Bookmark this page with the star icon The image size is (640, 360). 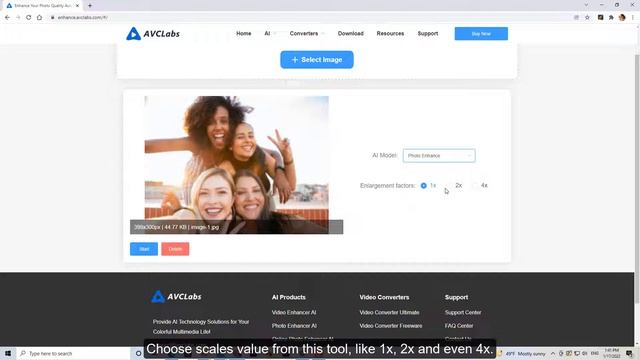pyautogui.click(x=587, y=18)
